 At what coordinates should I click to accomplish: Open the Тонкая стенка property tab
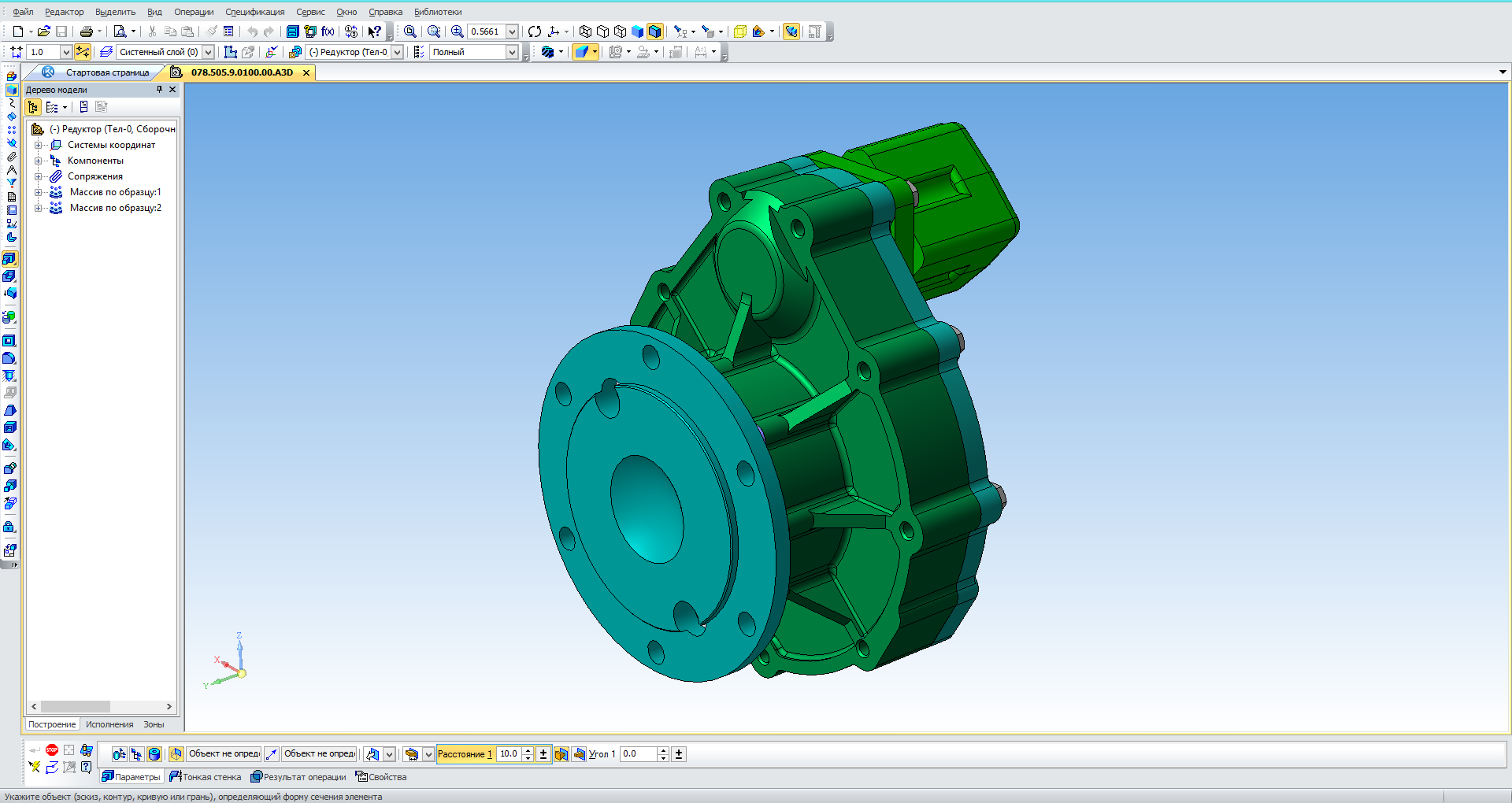pos(206,777)
